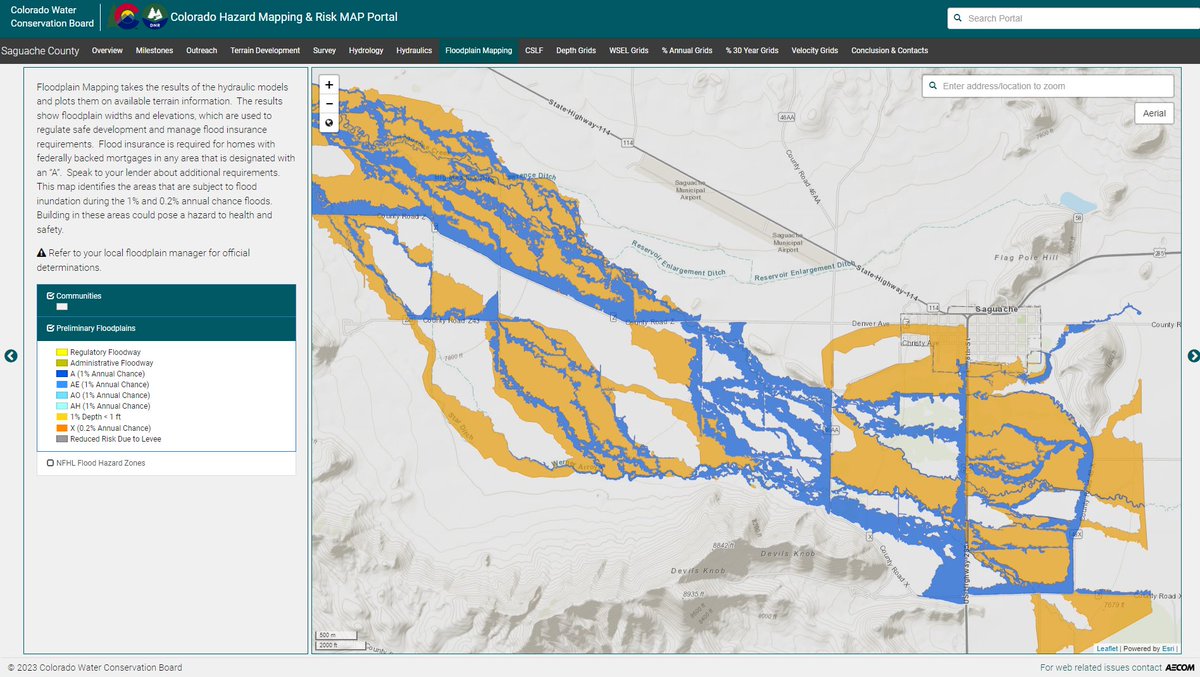Go to next page with right arrow
The height and width of the screenshot is (677, 1200).
point(1193,356)
